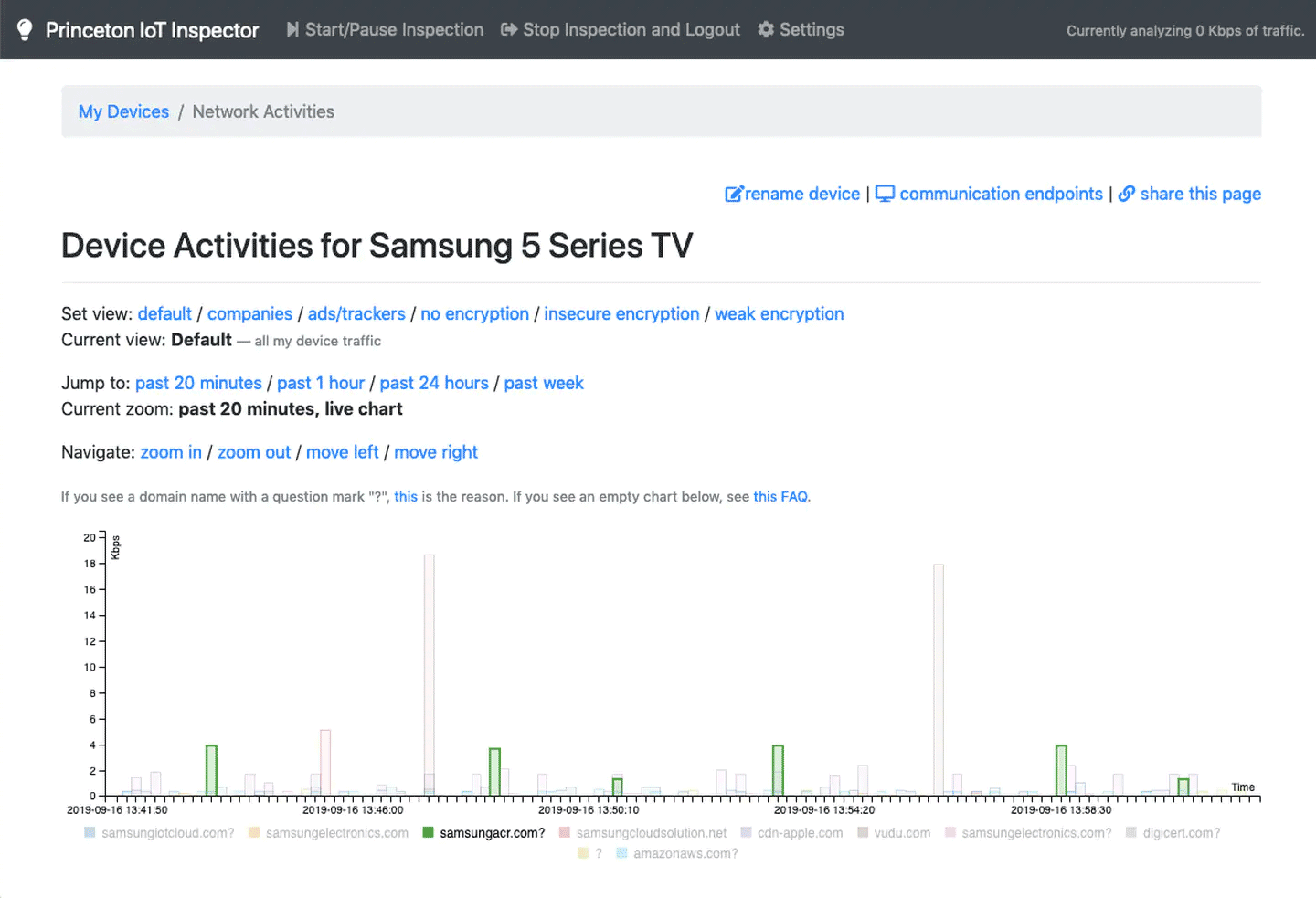Click the rename device pencil icon

(x=734, y=194)
